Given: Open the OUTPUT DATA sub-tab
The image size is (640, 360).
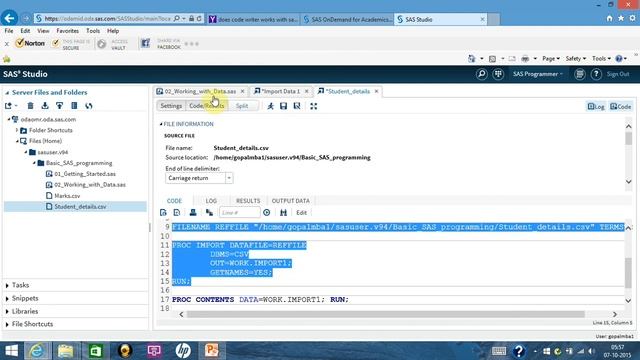Looking at the screenshot, I should (x=291, y=201).
